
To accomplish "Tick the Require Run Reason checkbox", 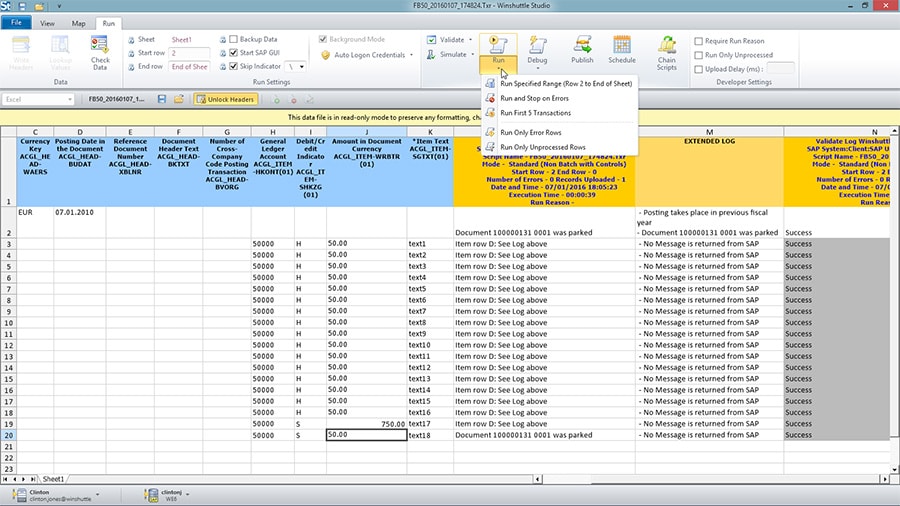I will point(698,41).
